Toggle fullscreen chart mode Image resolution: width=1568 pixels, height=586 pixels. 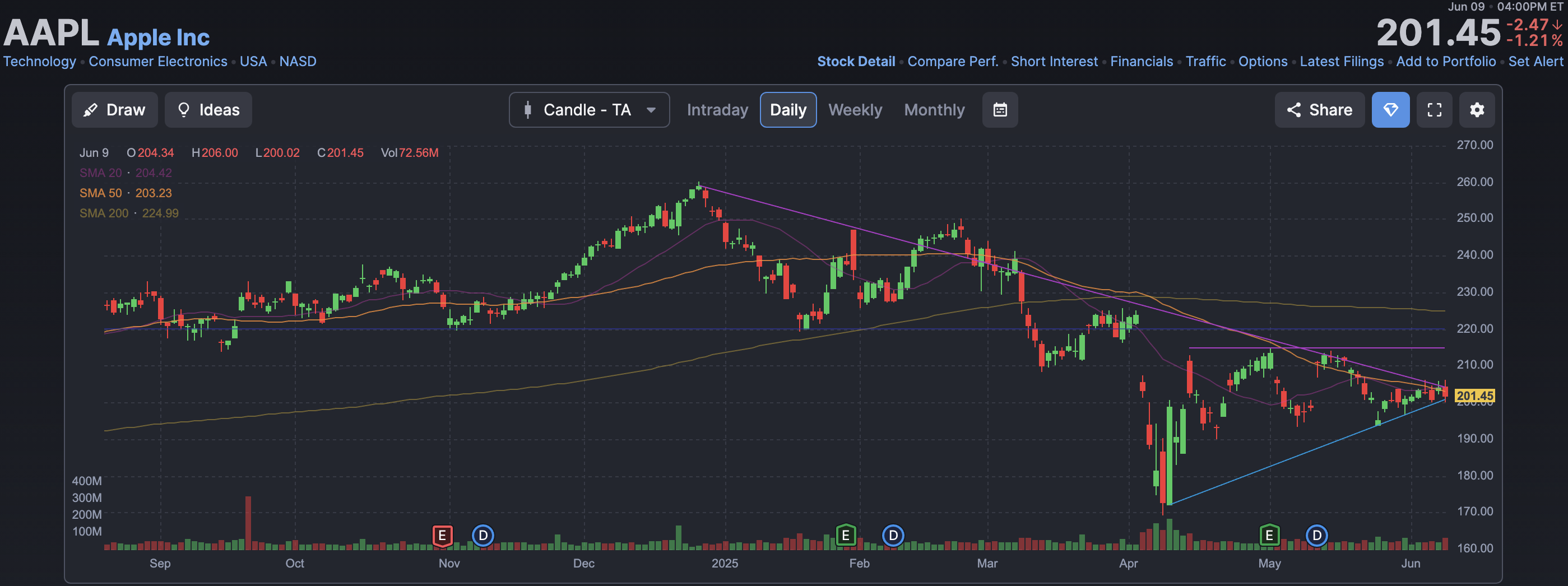coord(1434,110)
